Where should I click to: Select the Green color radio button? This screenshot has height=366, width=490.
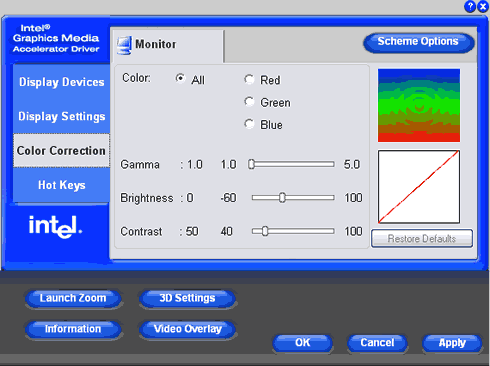click(x=249, y=102)
